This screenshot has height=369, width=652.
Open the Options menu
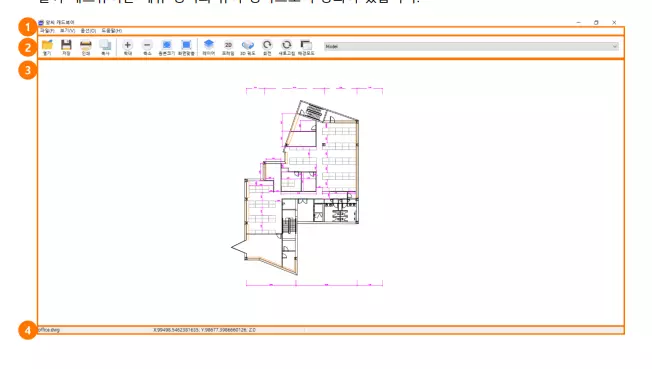[x=88, y=31]
